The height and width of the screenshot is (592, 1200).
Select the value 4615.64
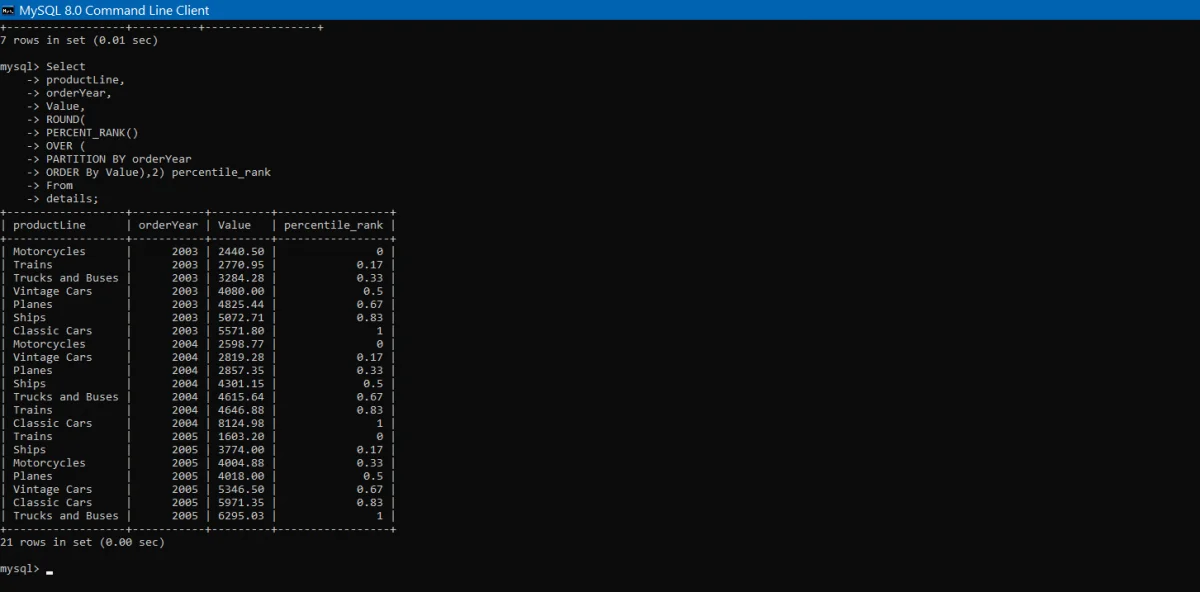point(241,397)
